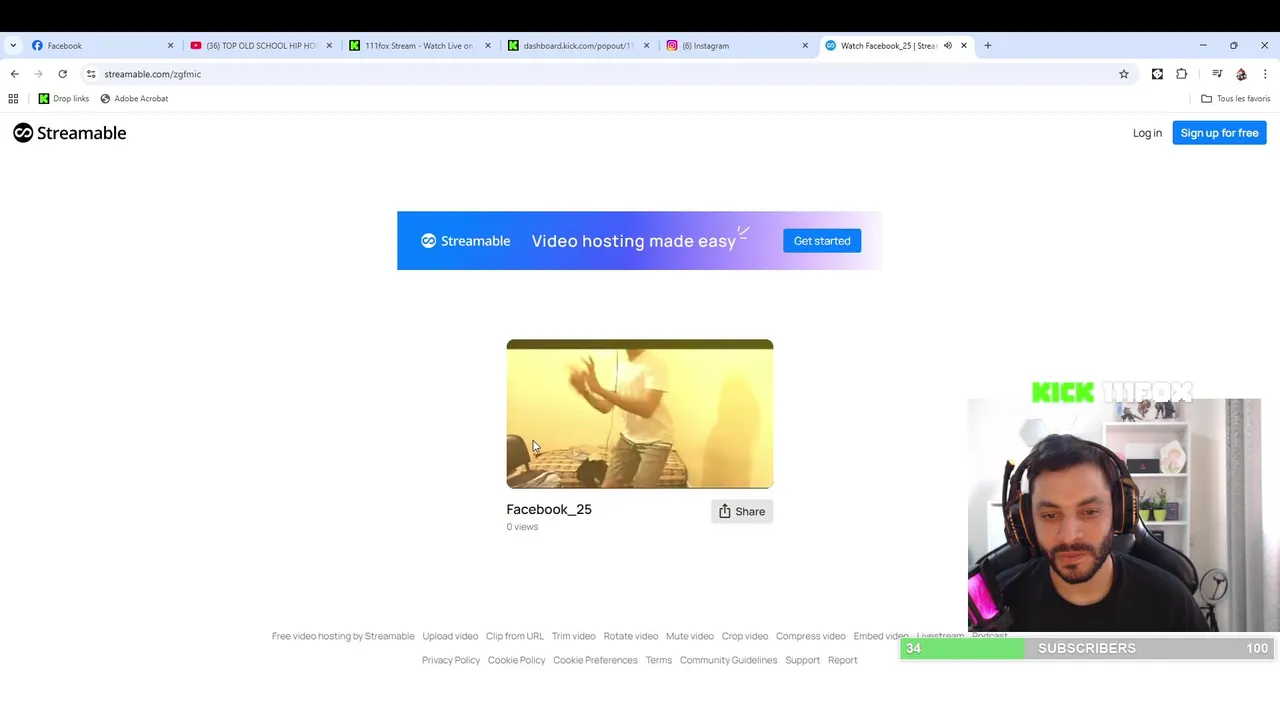
Task: Open the Trim video footer link
Action: [x=574, y=636]
